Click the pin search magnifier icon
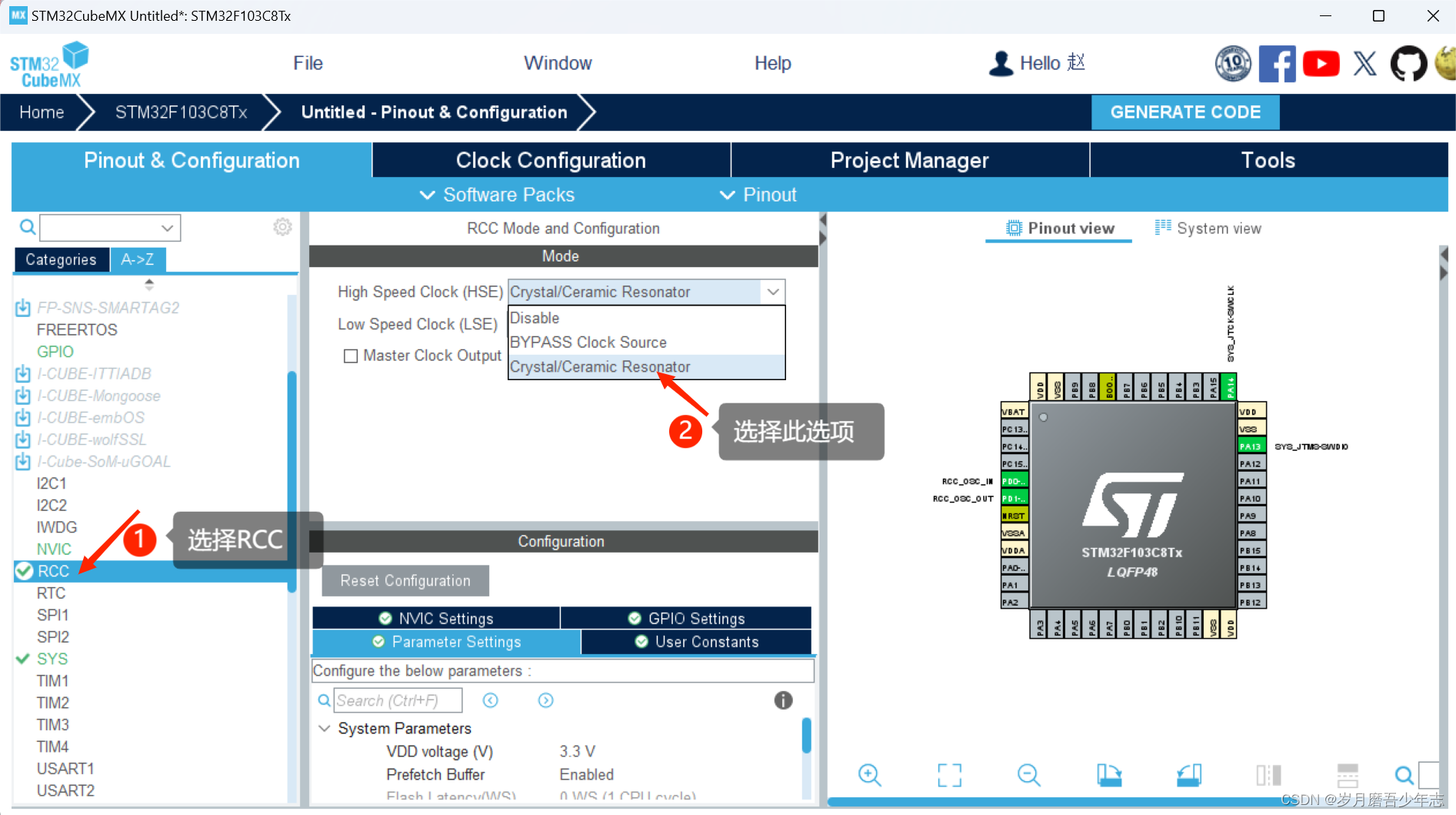This screenshot has height=815, width=1456. tap(1404, 775)
